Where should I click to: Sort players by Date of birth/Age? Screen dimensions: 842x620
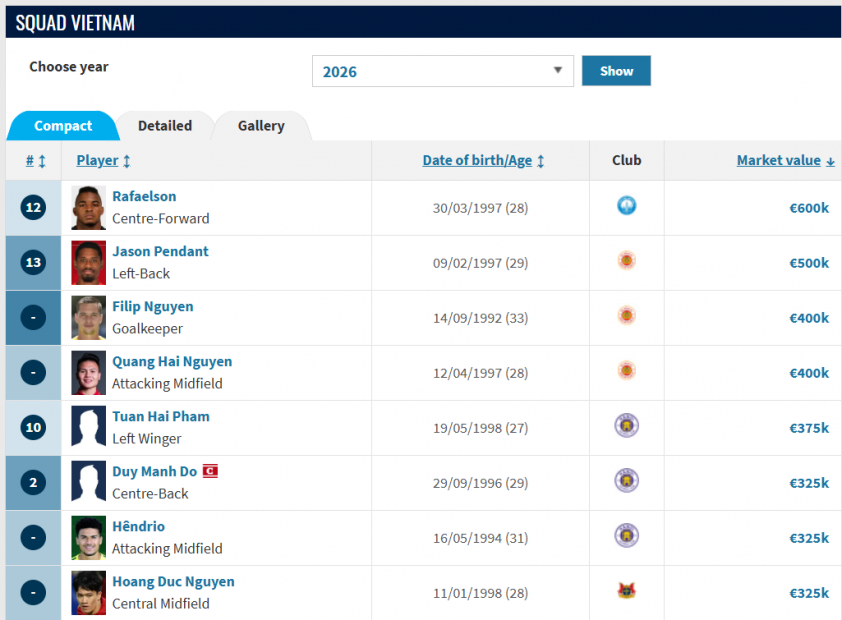pyautogui.click(x=483, y=160)
